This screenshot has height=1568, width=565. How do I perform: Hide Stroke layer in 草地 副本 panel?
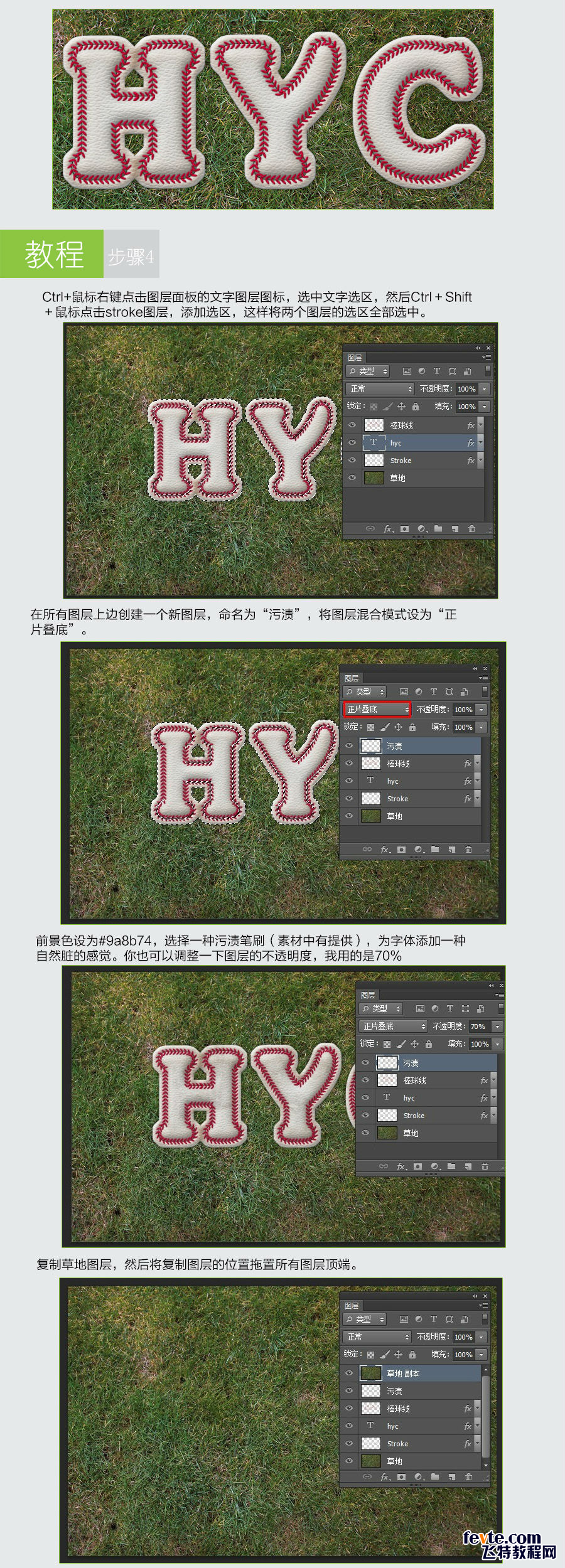(348, 1444)
